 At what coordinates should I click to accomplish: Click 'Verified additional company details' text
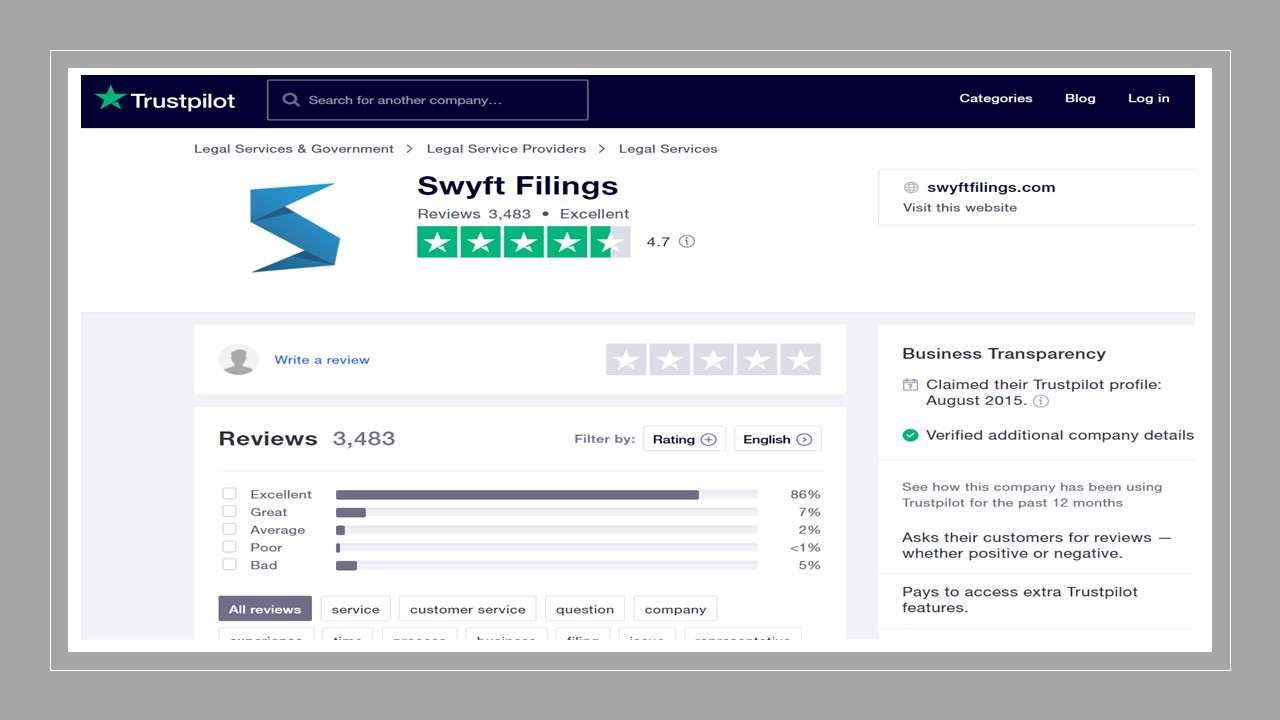coord(1060,435)
